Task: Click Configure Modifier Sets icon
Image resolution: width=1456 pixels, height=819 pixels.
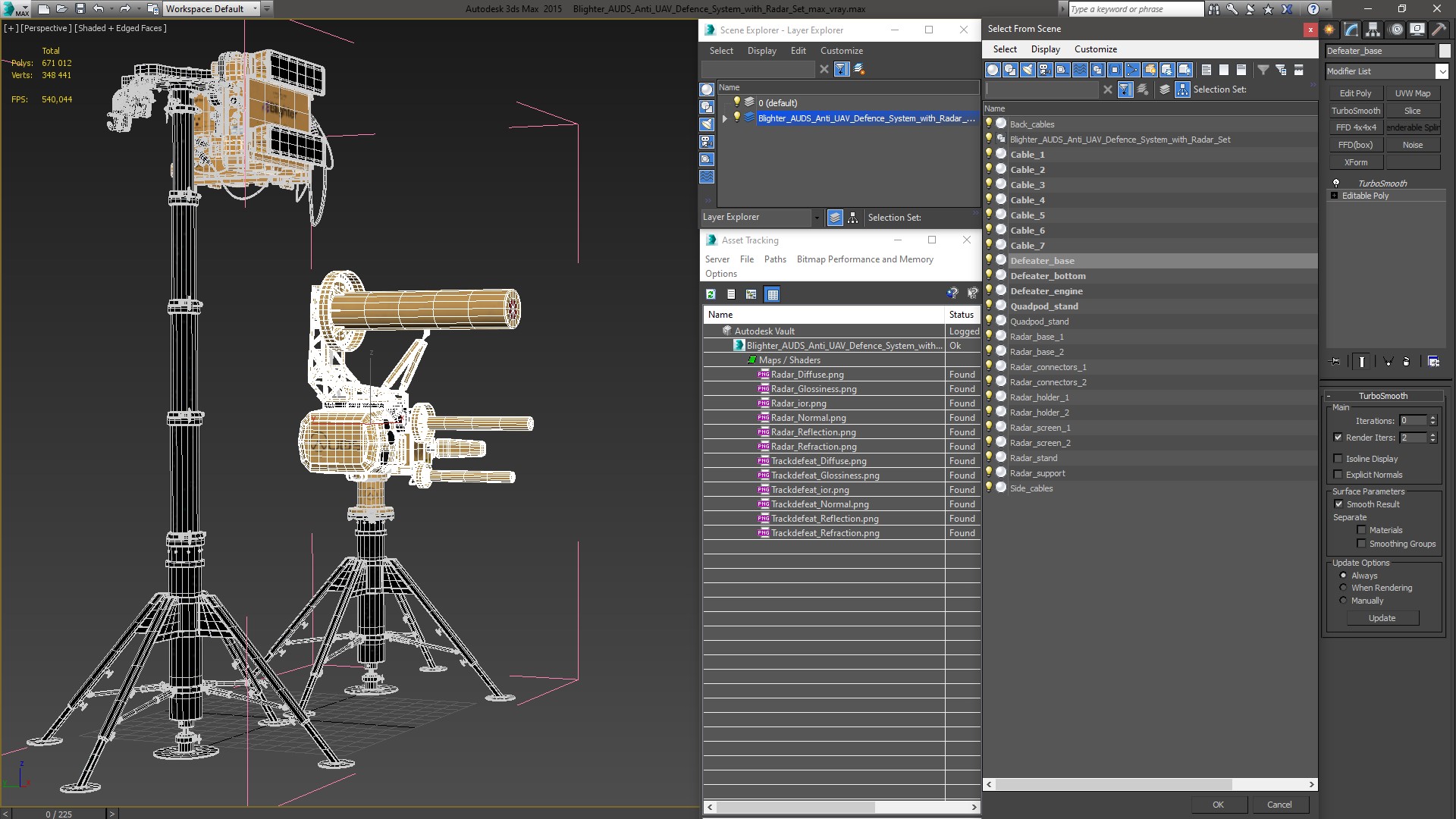Action: point(1433,362)
